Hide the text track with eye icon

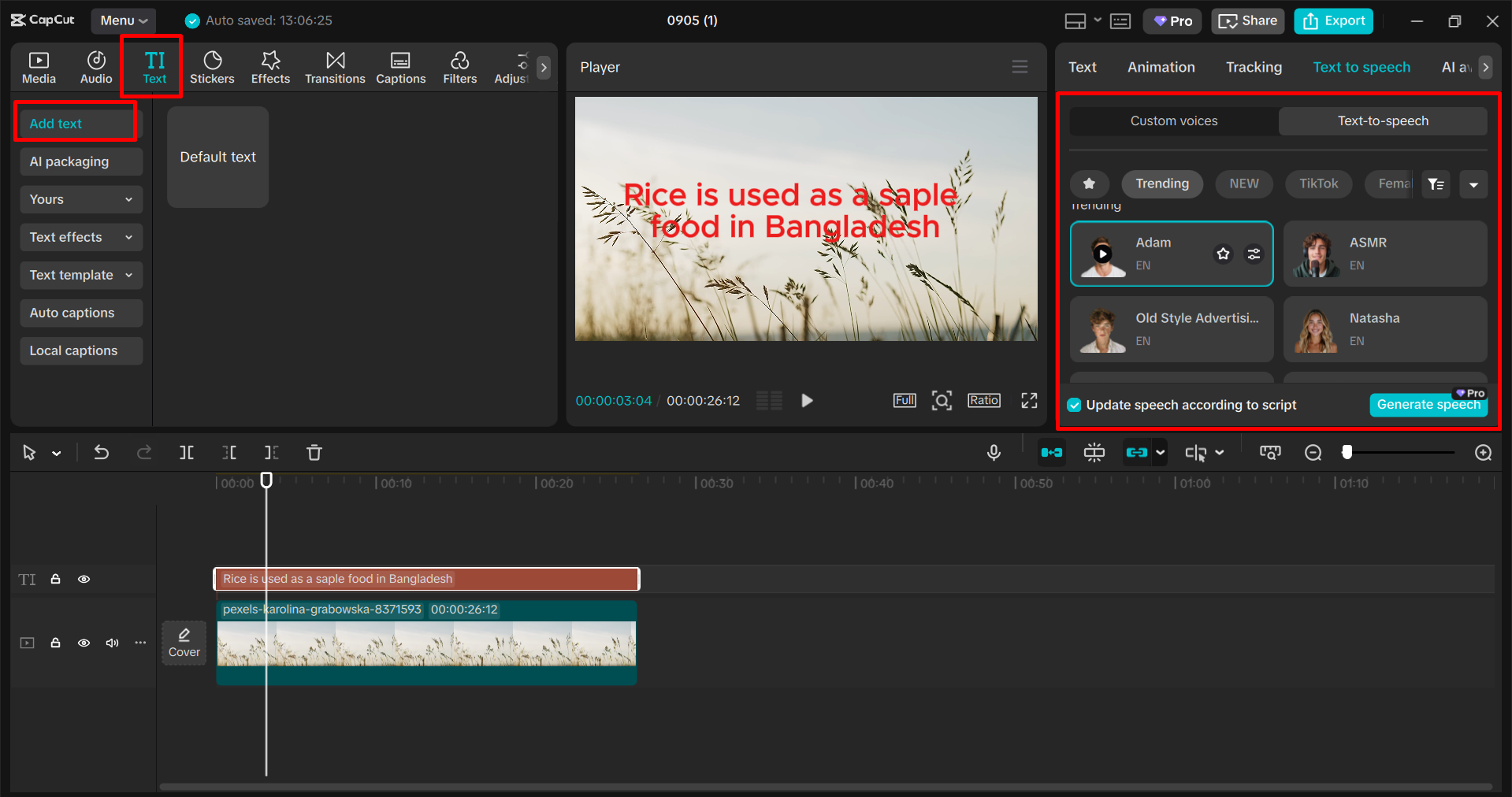(x=84, y=580)
